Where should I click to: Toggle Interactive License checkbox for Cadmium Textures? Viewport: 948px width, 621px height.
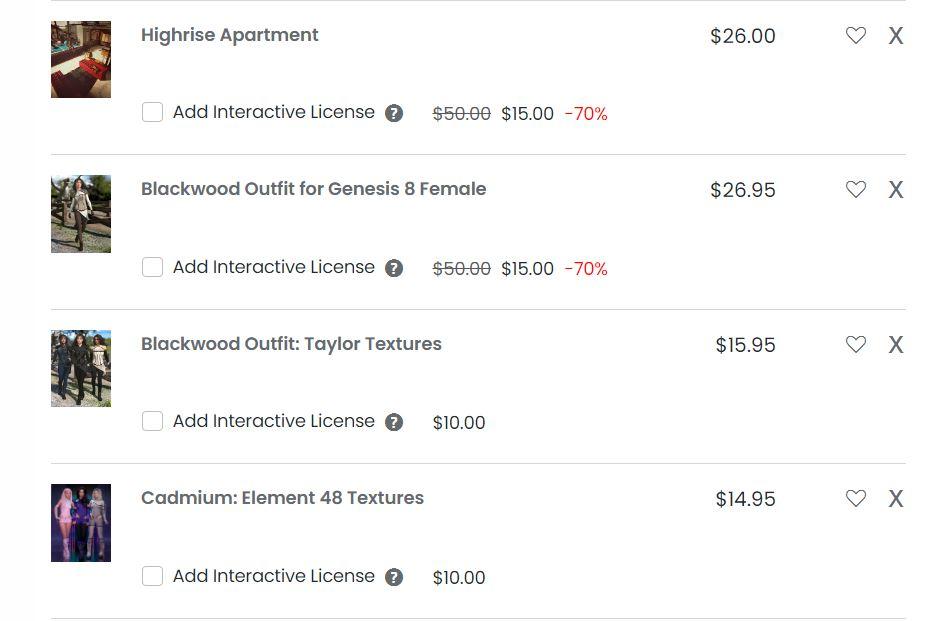coord(152,576)
